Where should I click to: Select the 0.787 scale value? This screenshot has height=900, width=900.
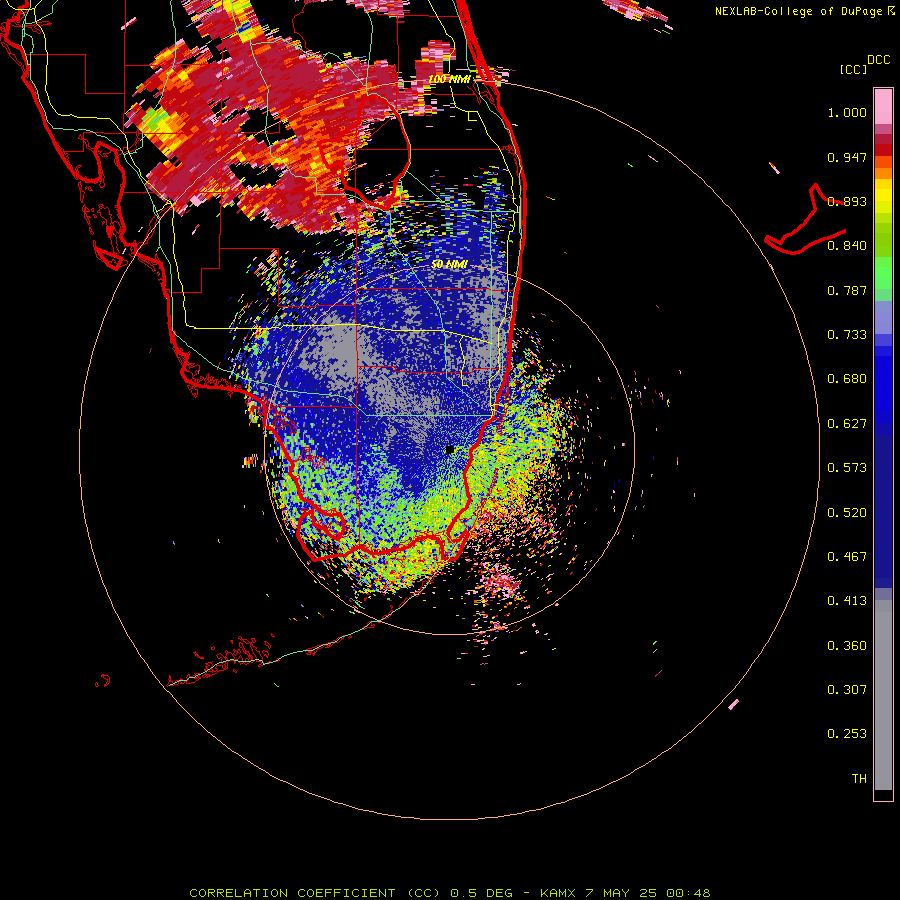coord(847,290)
